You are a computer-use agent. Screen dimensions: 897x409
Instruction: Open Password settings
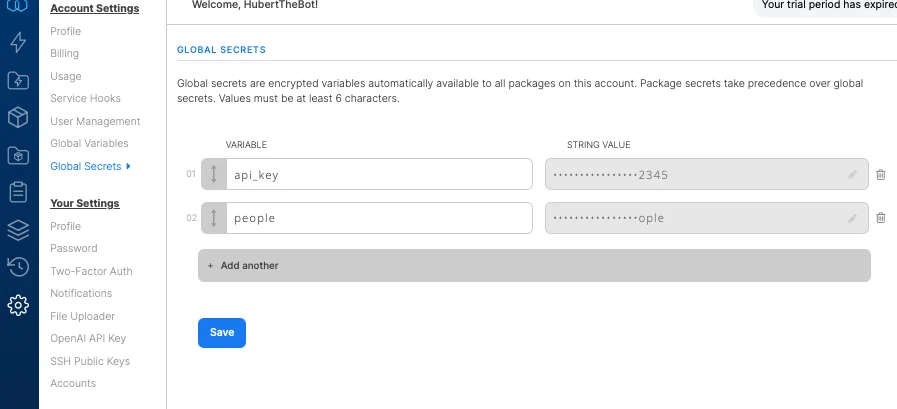74,248
